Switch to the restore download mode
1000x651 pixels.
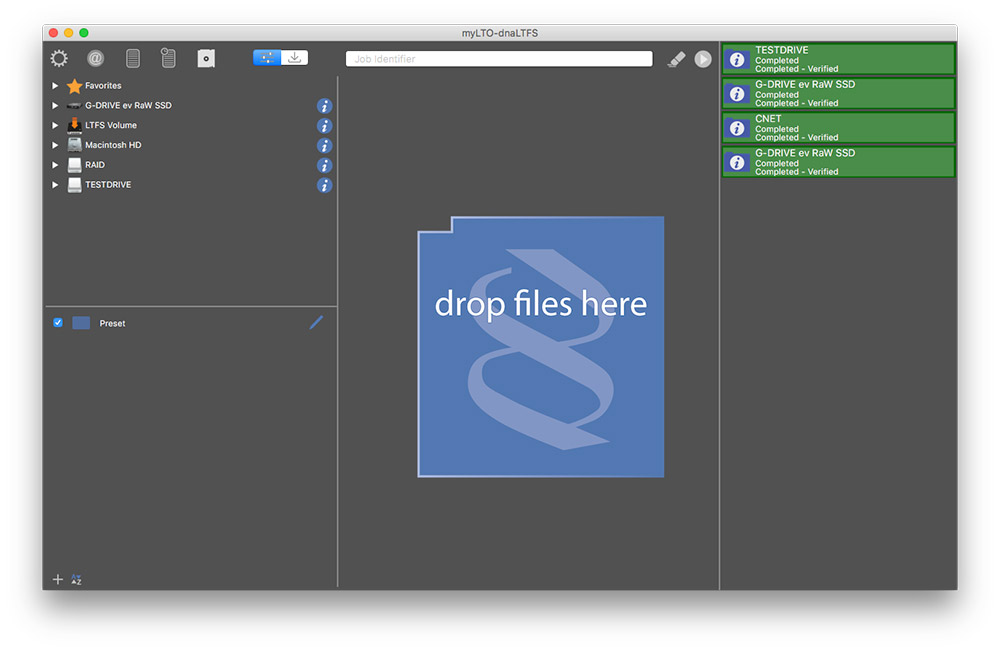coord(295,58)
